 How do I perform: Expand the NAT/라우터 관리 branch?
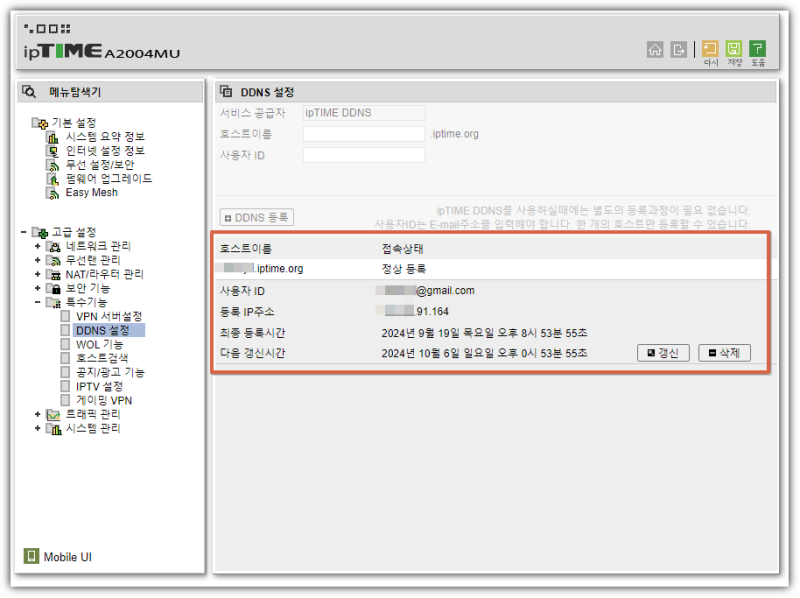tap(36, 273)
